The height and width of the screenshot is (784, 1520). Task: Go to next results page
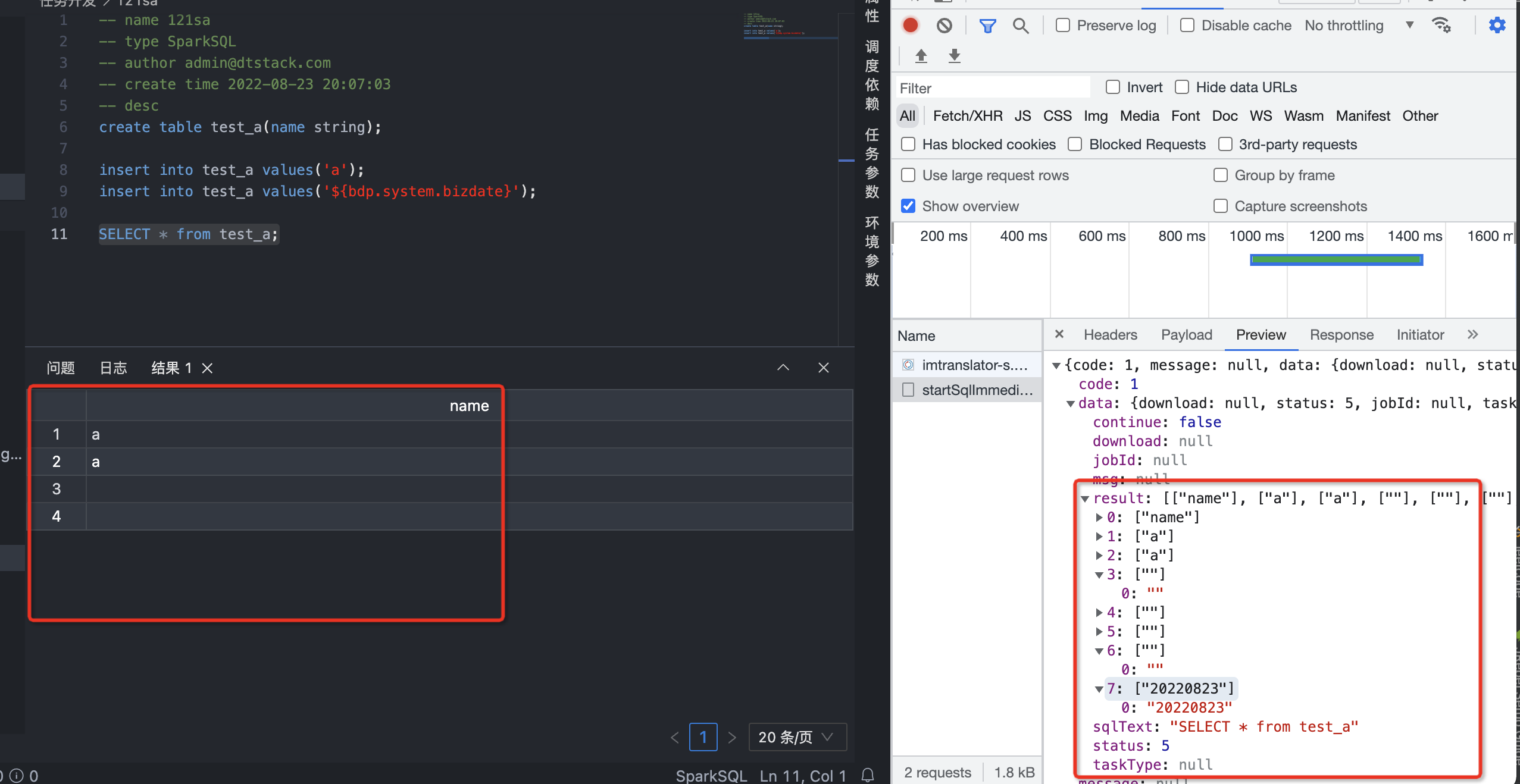(x=732, y=737)
